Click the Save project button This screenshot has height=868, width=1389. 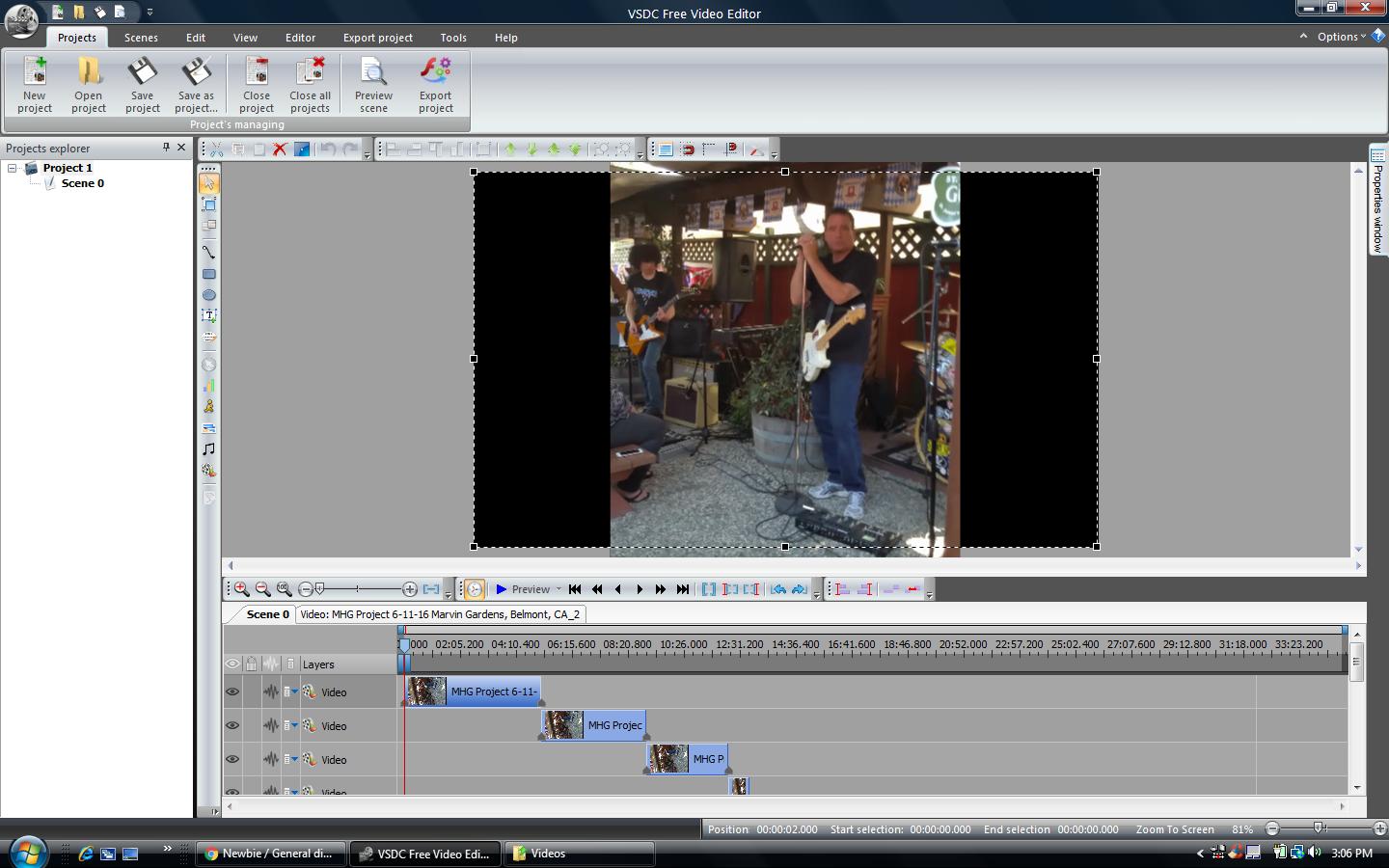pyautogui.click(x=142, y=84)
